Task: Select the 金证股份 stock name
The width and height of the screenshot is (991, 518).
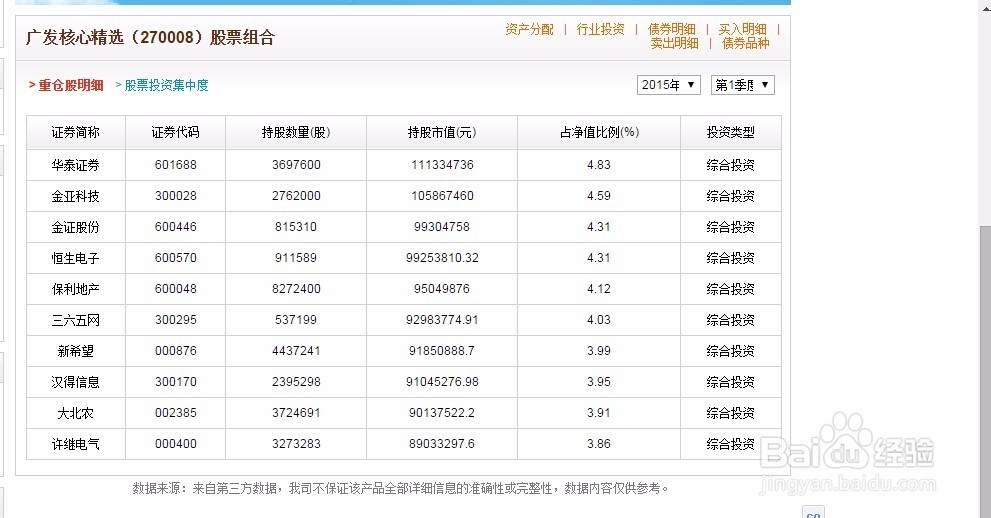Action: tap(76, 227)
